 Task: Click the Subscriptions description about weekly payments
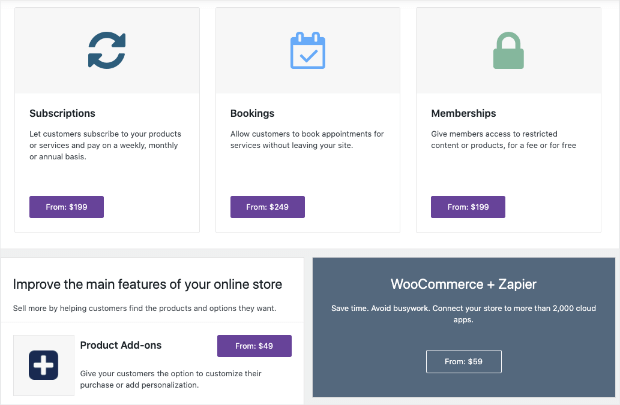tap(105, 146)
